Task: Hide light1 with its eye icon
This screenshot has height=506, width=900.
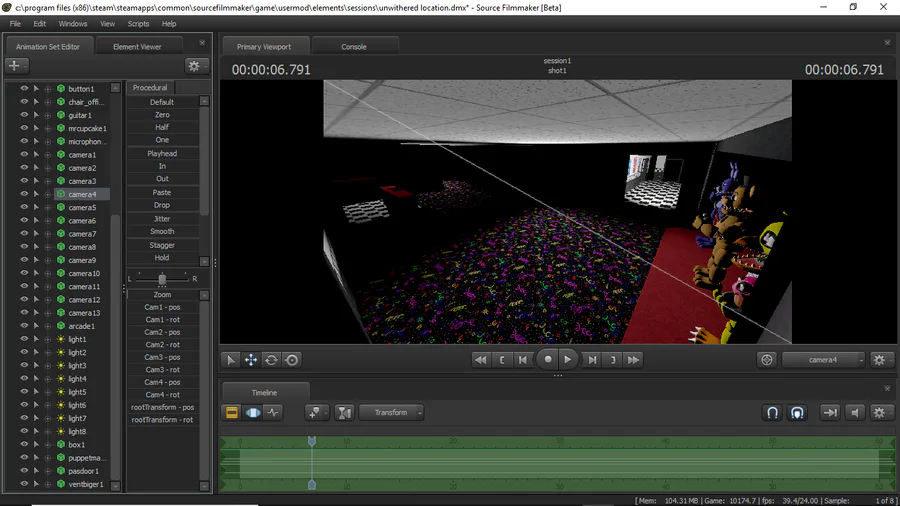Action: pyautogui.click(x=24, y=339)
